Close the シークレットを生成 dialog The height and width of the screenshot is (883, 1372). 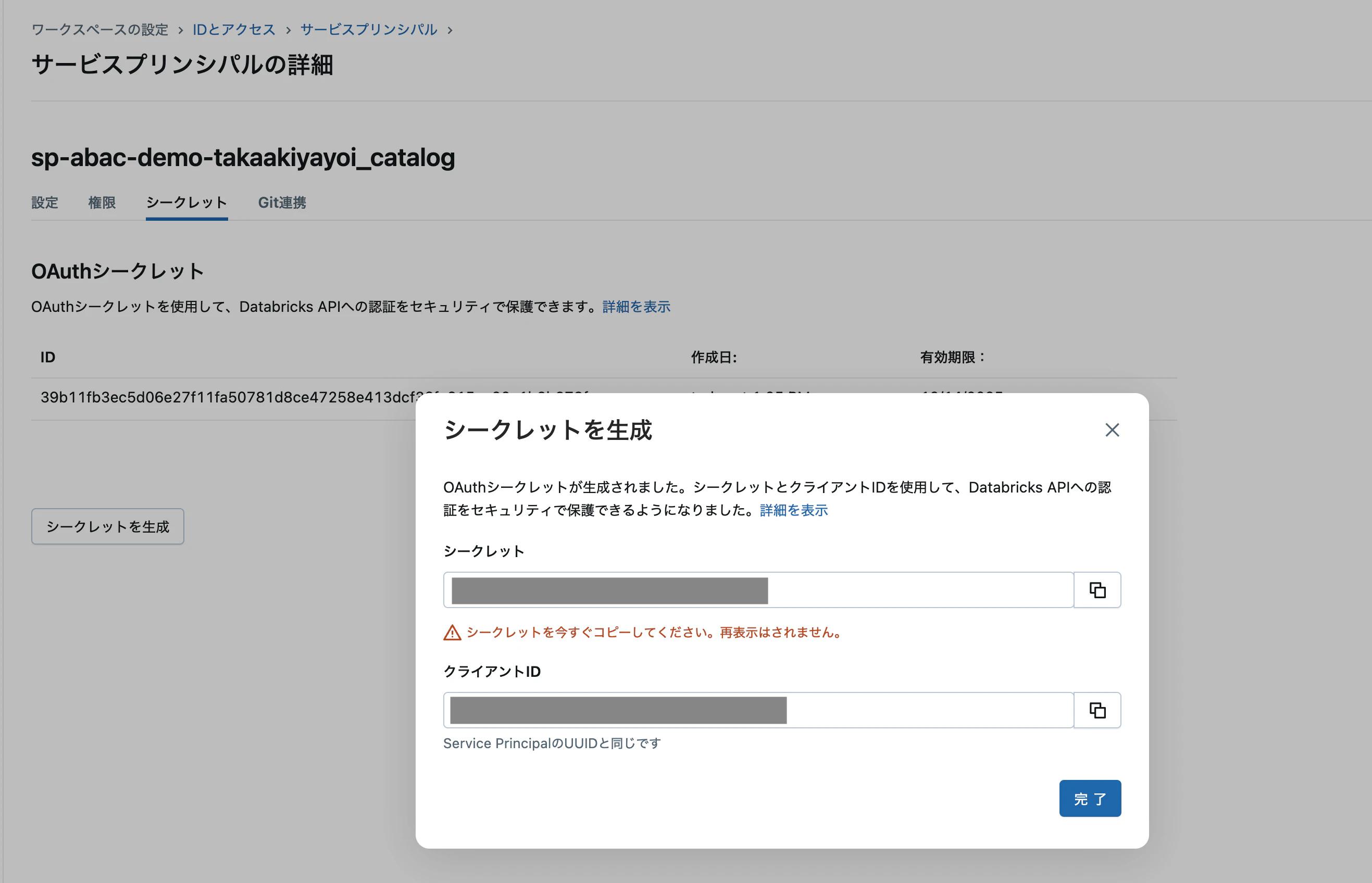click(1112, 430)
